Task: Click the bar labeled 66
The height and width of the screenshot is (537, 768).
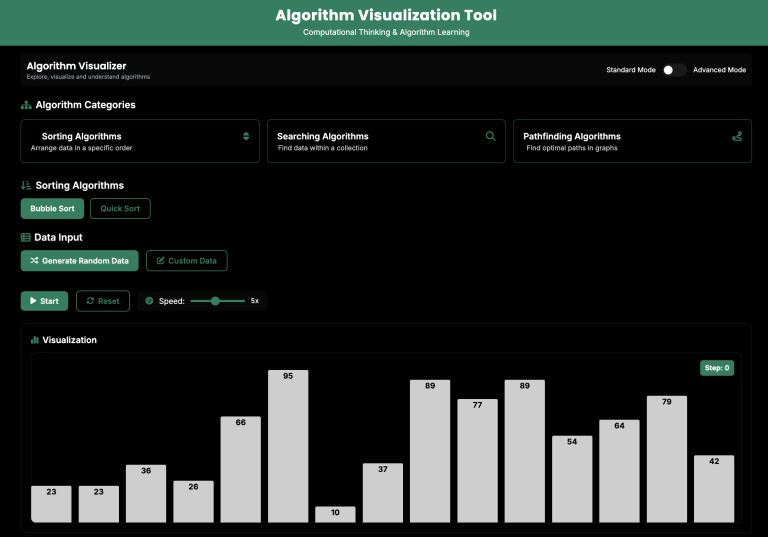Action: pyautogui.click(x=240, y=469)
